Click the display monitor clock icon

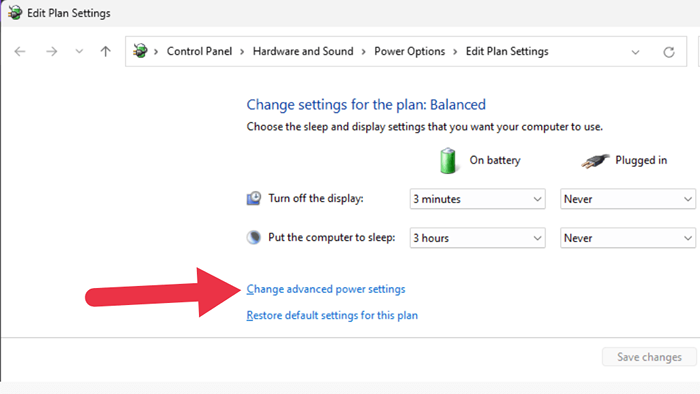click(x=254, y=198)
